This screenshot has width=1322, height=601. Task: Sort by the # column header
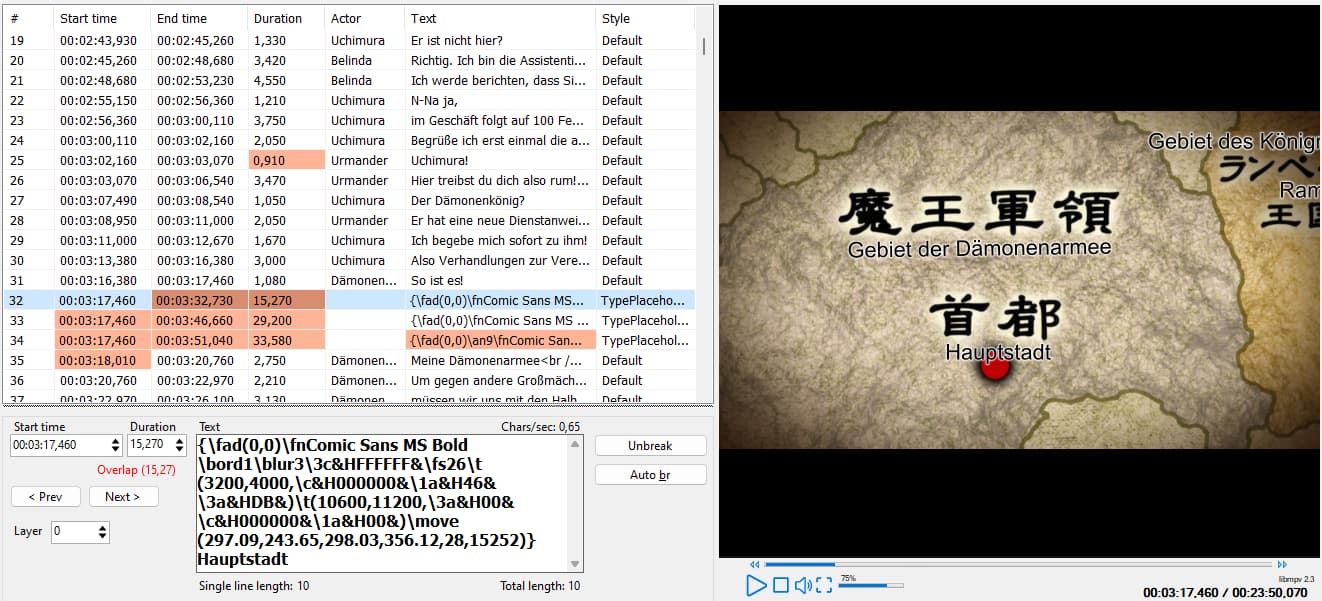(x=27, y=18)
